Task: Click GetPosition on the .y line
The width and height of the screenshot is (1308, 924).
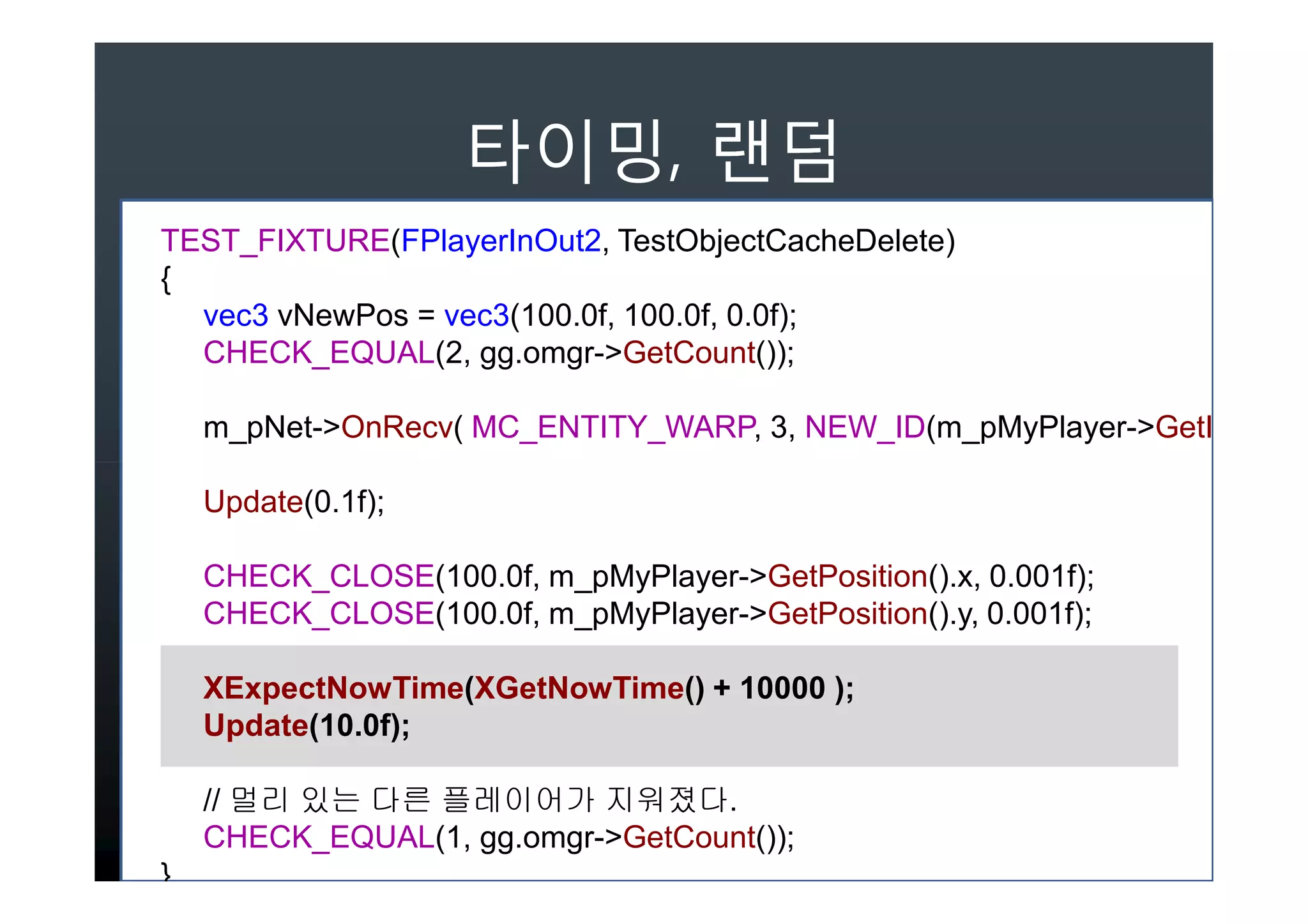Action: [848, 614]
